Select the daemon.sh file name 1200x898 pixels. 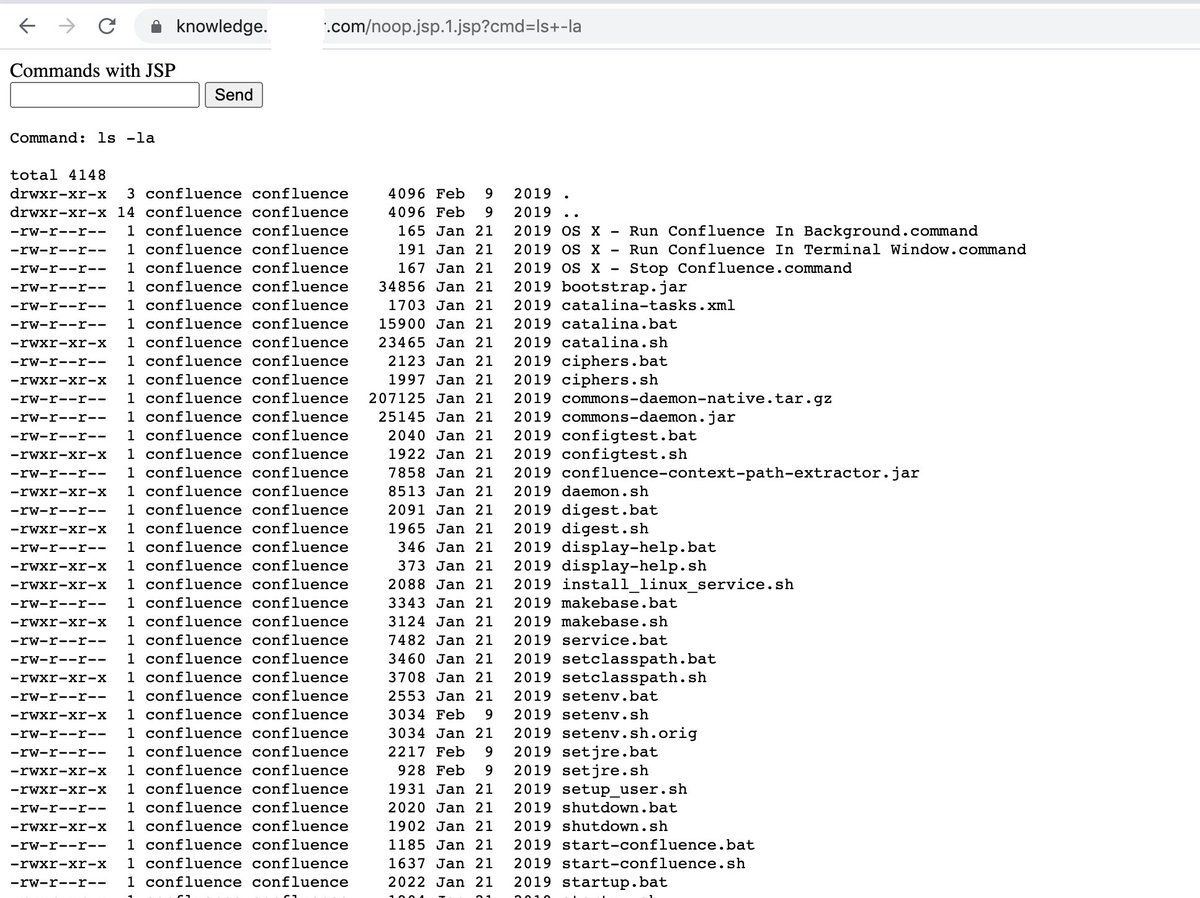[x=605, y=492]
